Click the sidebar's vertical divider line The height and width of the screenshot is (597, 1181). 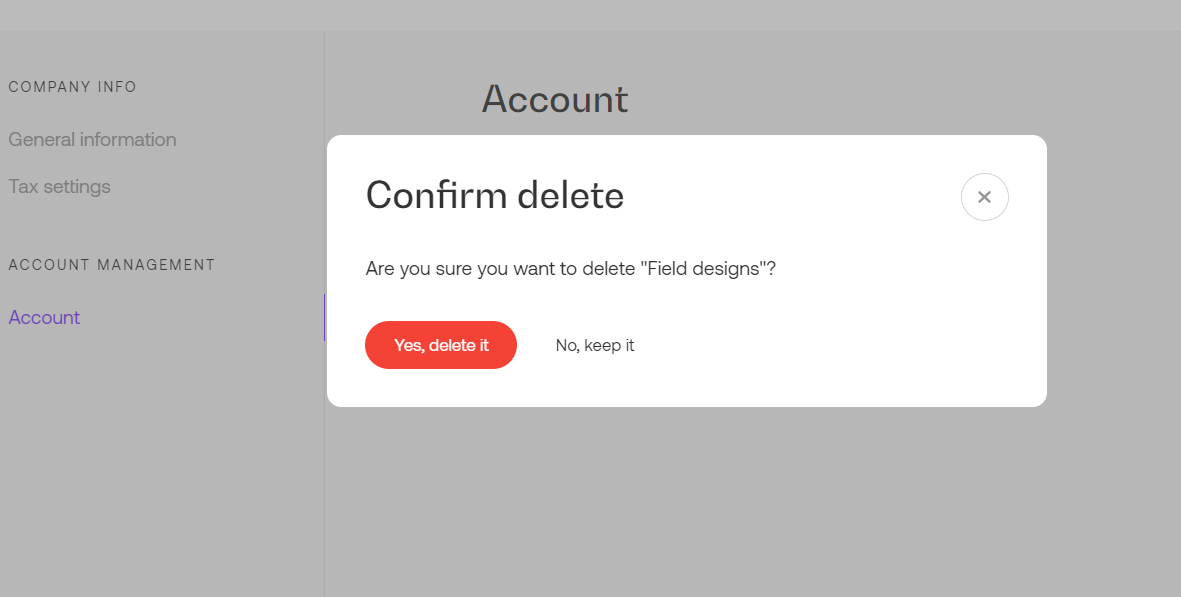pos(325,467)
